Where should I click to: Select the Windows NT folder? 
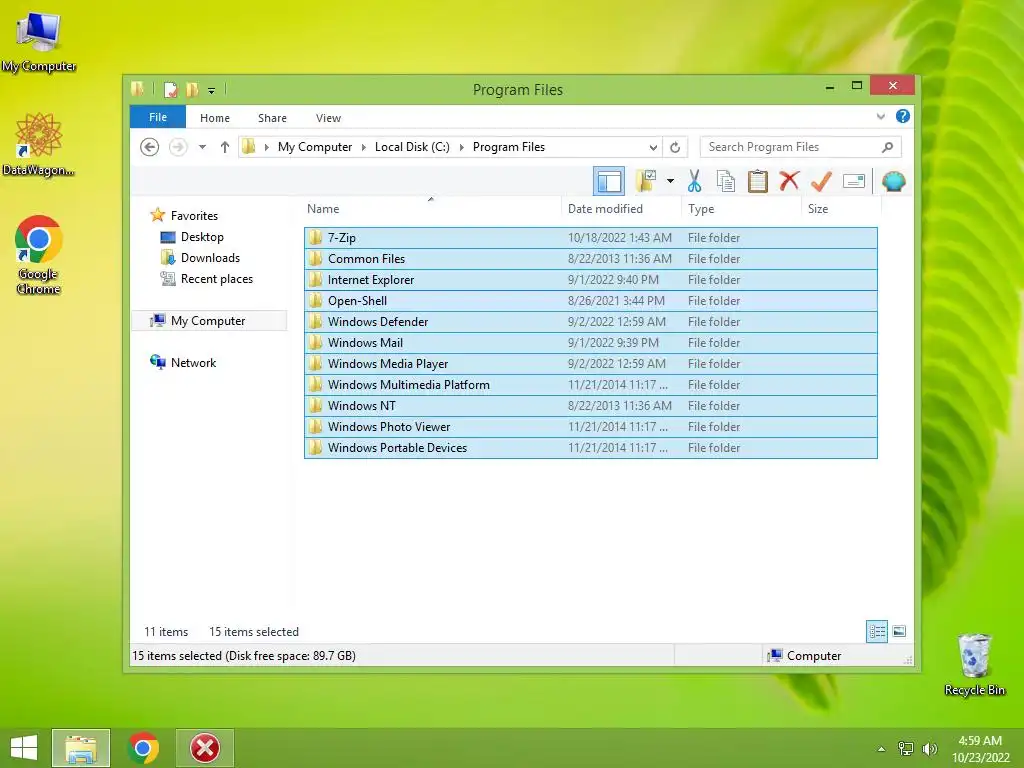pos(590,406)
